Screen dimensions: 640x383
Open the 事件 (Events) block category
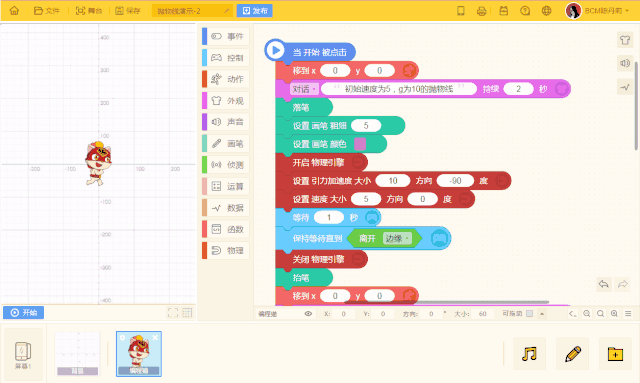(x=226, y=36)
